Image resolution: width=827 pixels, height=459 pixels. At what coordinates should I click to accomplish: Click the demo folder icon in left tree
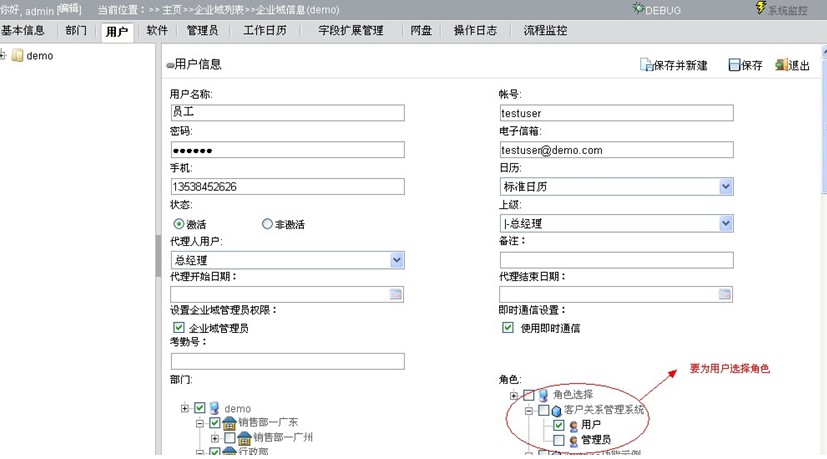click(x=17, y=55)
